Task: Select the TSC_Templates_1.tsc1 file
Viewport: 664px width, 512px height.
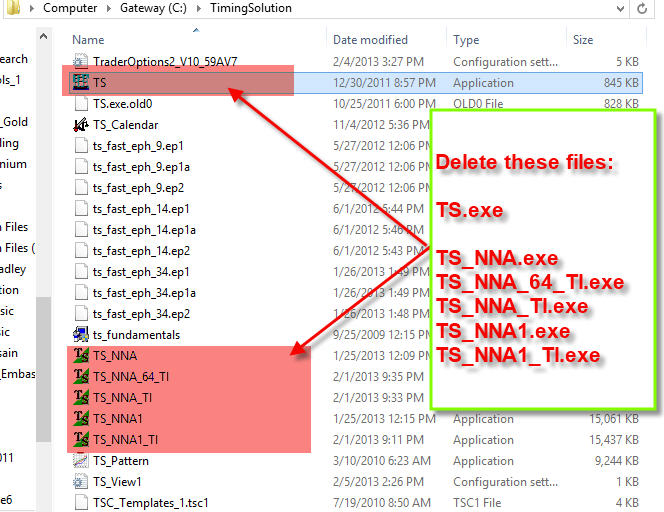Action: tap(150, 503)
